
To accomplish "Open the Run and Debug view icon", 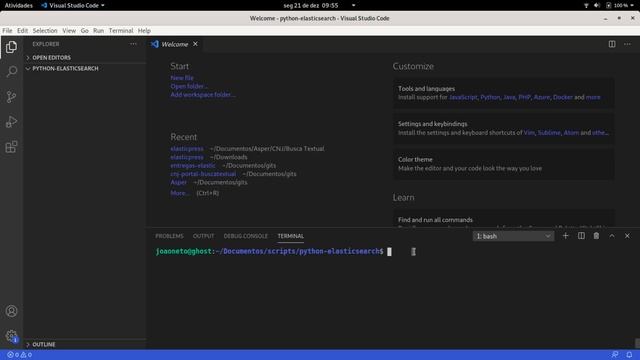I will (11, 122).
